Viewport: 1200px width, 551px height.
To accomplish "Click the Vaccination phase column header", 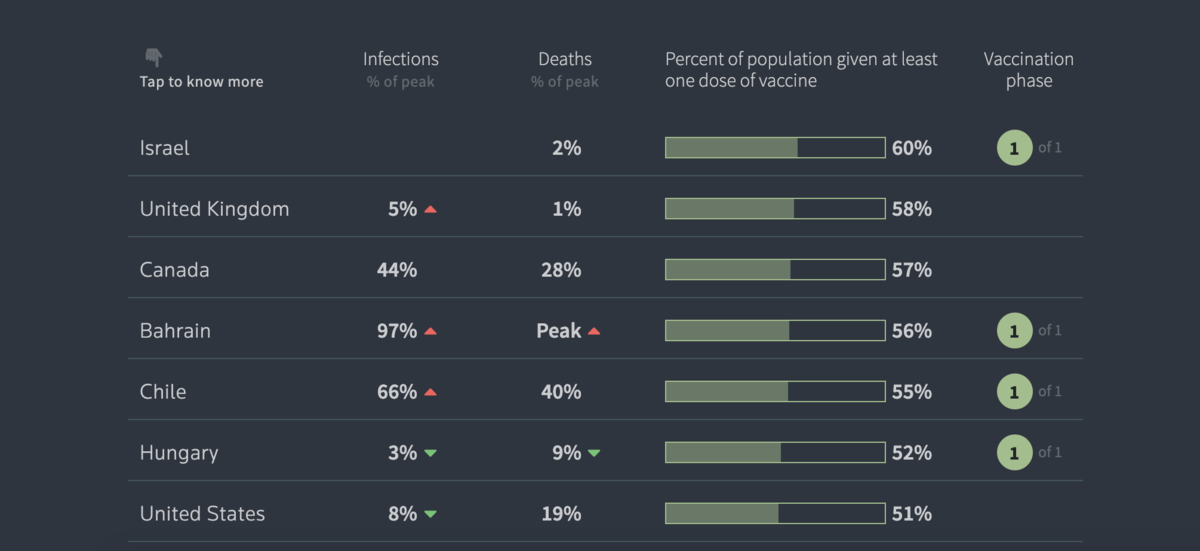I will 1028,70.
